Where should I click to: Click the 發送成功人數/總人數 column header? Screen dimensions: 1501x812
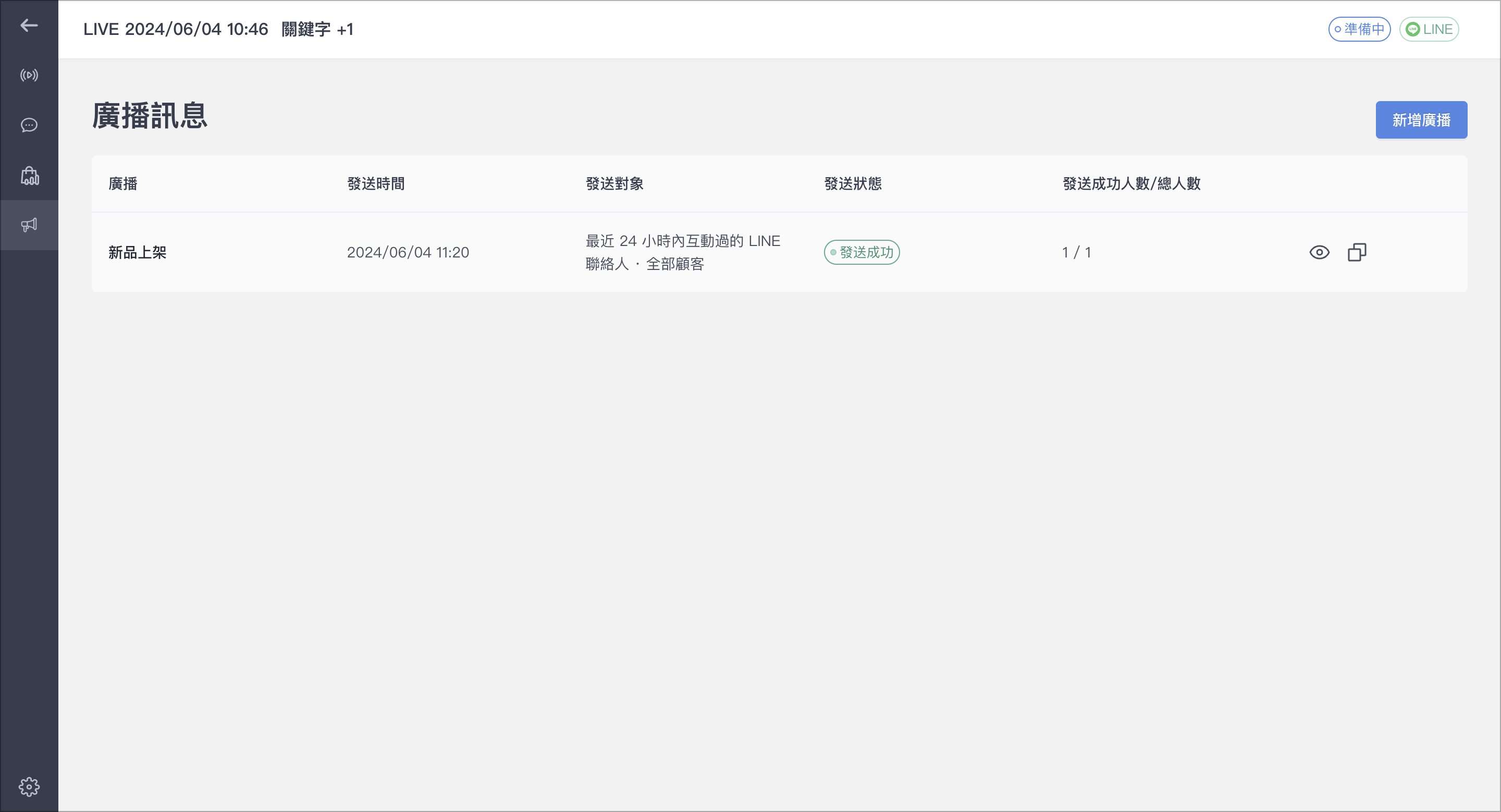1131,183
